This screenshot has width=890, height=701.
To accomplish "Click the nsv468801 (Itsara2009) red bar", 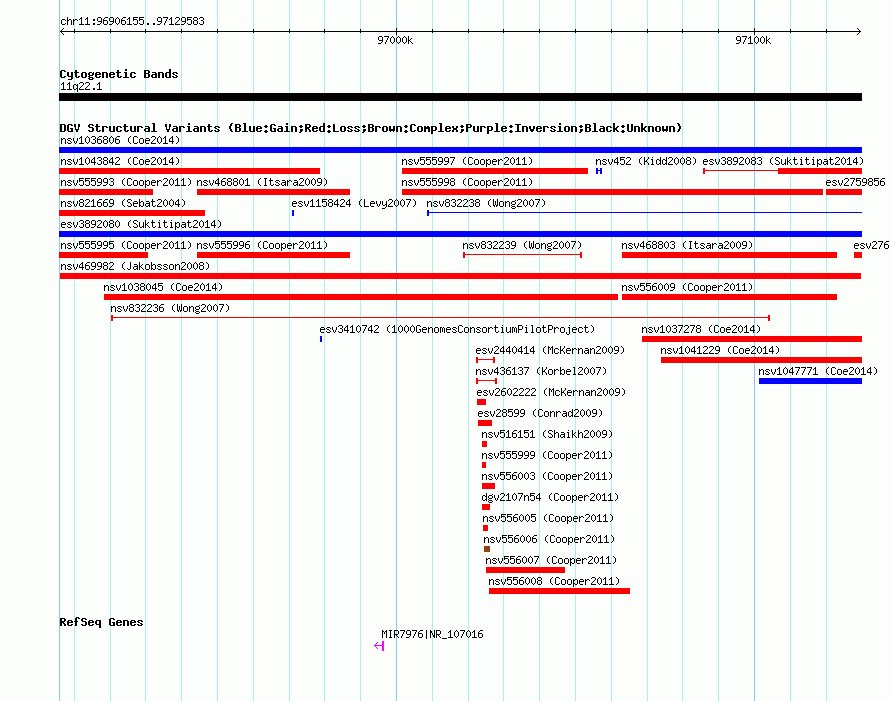I will (x=274, y=192).
